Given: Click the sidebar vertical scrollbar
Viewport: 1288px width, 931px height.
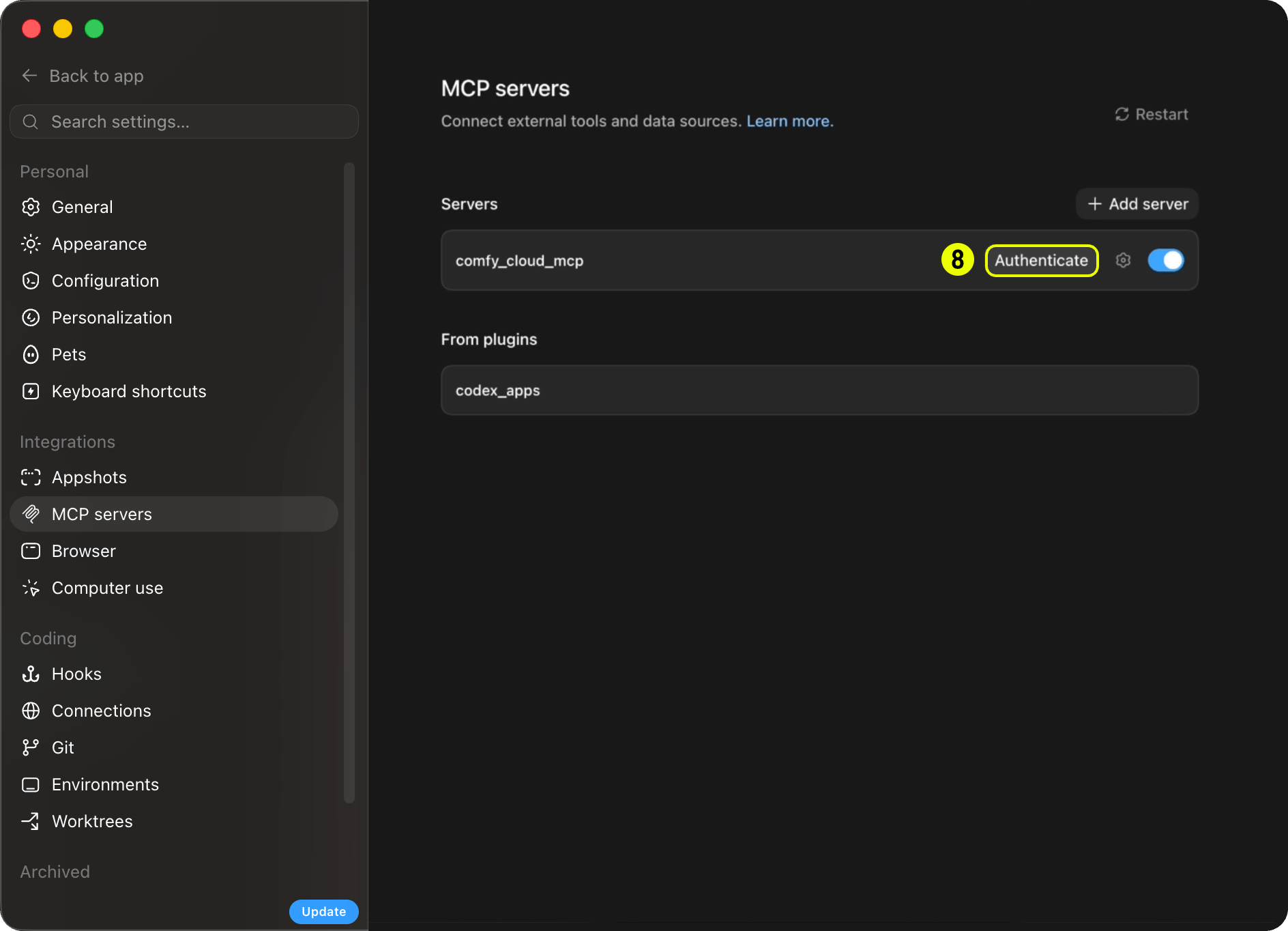Looking at the screenshot, I should (x=349, y=483).
